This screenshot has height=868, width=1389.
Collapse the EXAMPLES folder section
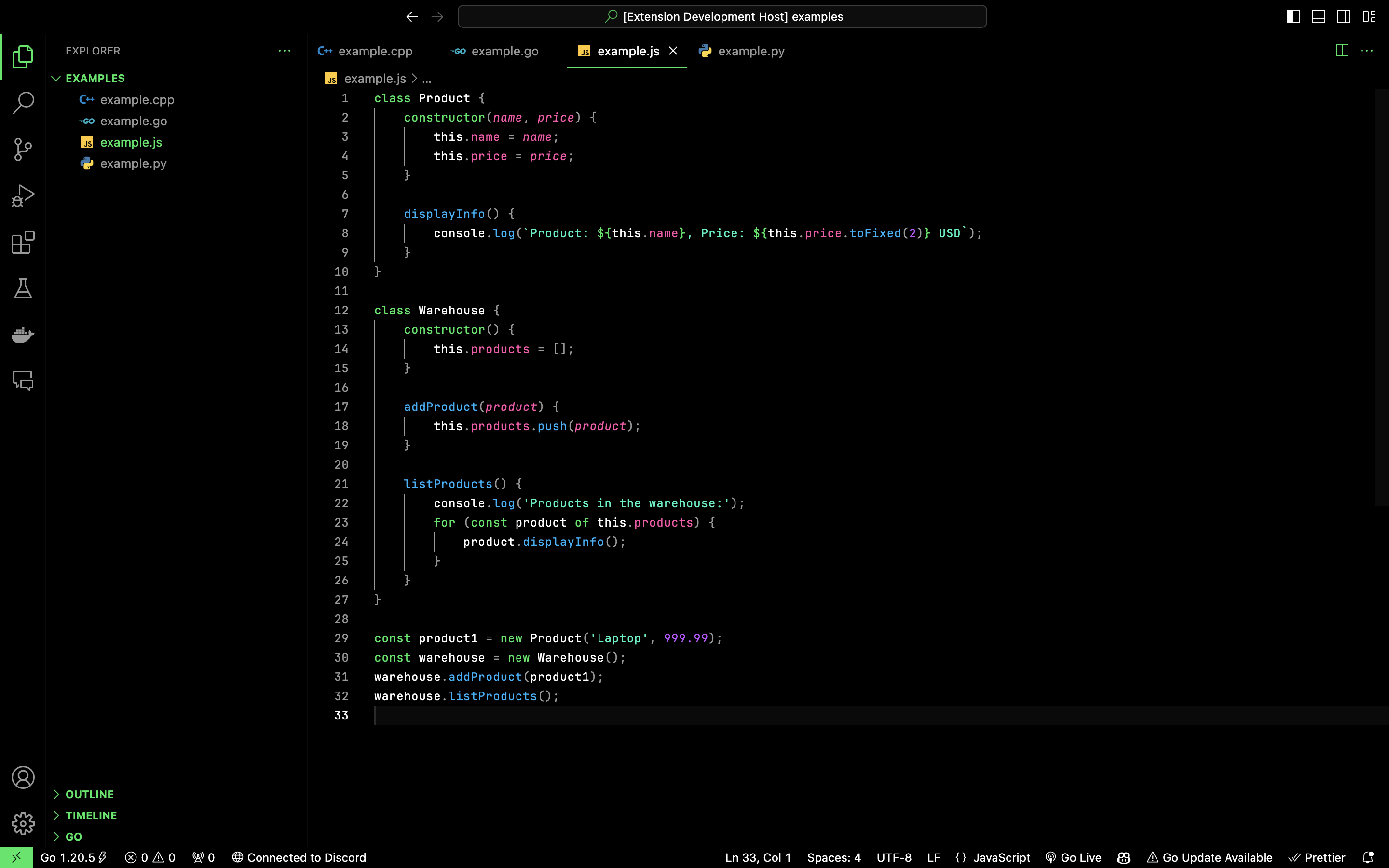pyautogui.click(x=95, y=78)
